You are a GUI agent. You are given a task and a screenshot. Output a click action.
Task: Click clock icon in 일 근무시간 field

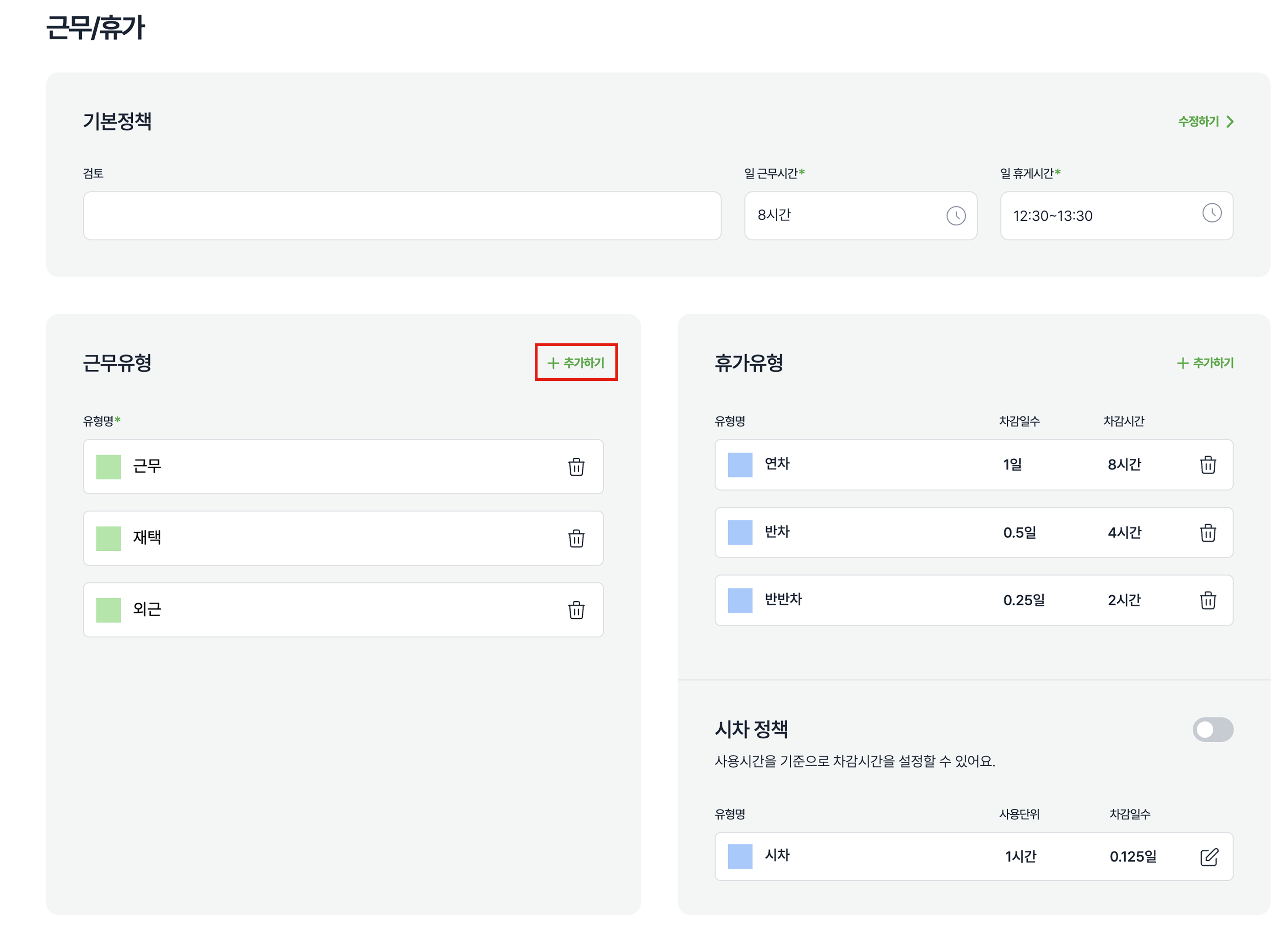pos(956,216)
